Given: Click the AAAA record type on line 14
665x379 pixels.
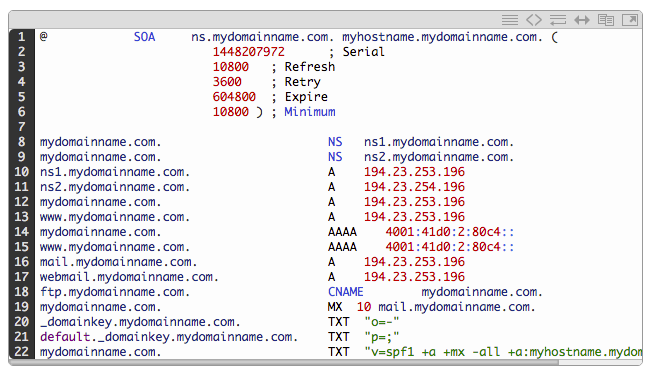Looking at the screenshot, I should [x=342, y=232].
